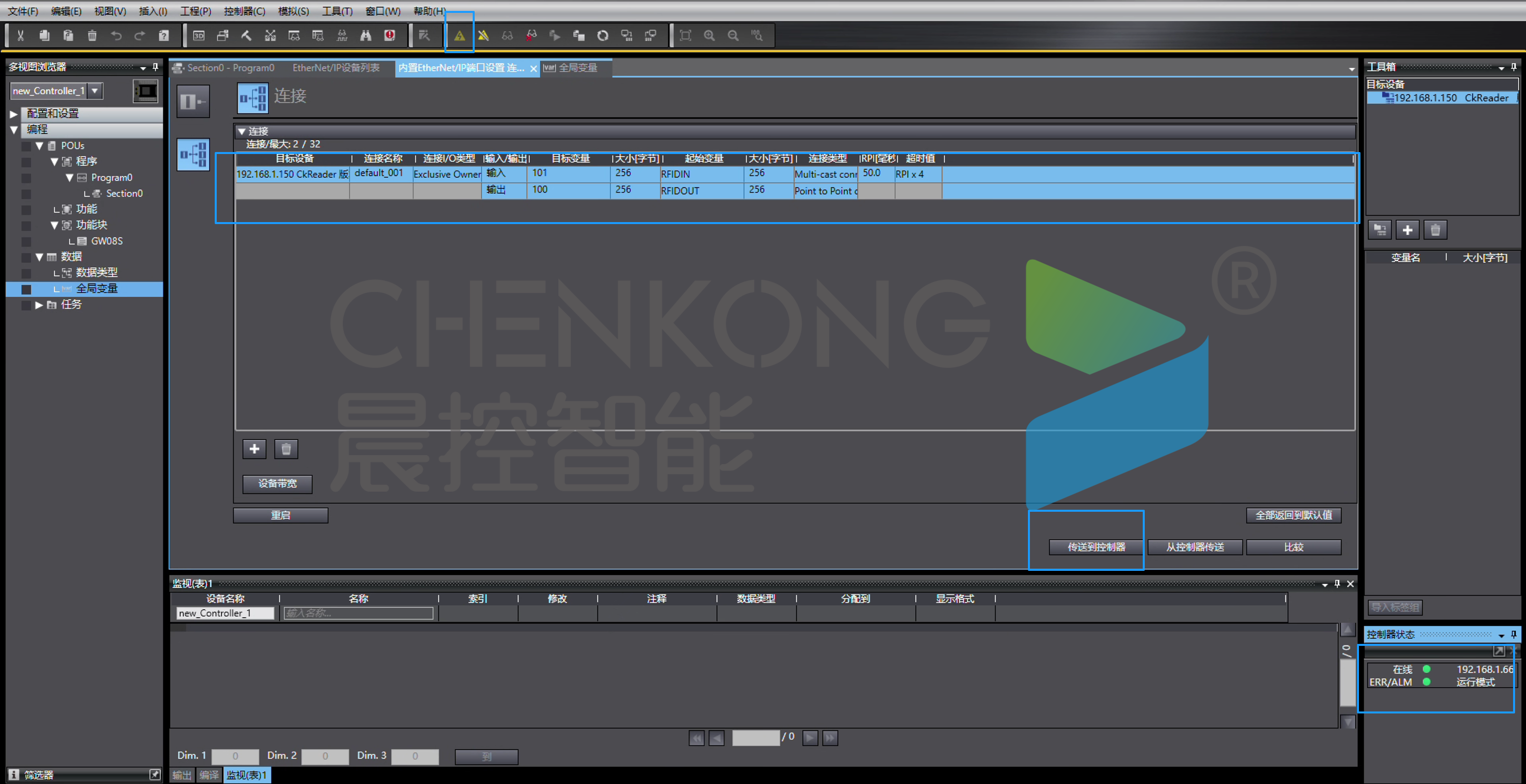
Task: Collapse the 数据 tree node
Action: [39, 257]
